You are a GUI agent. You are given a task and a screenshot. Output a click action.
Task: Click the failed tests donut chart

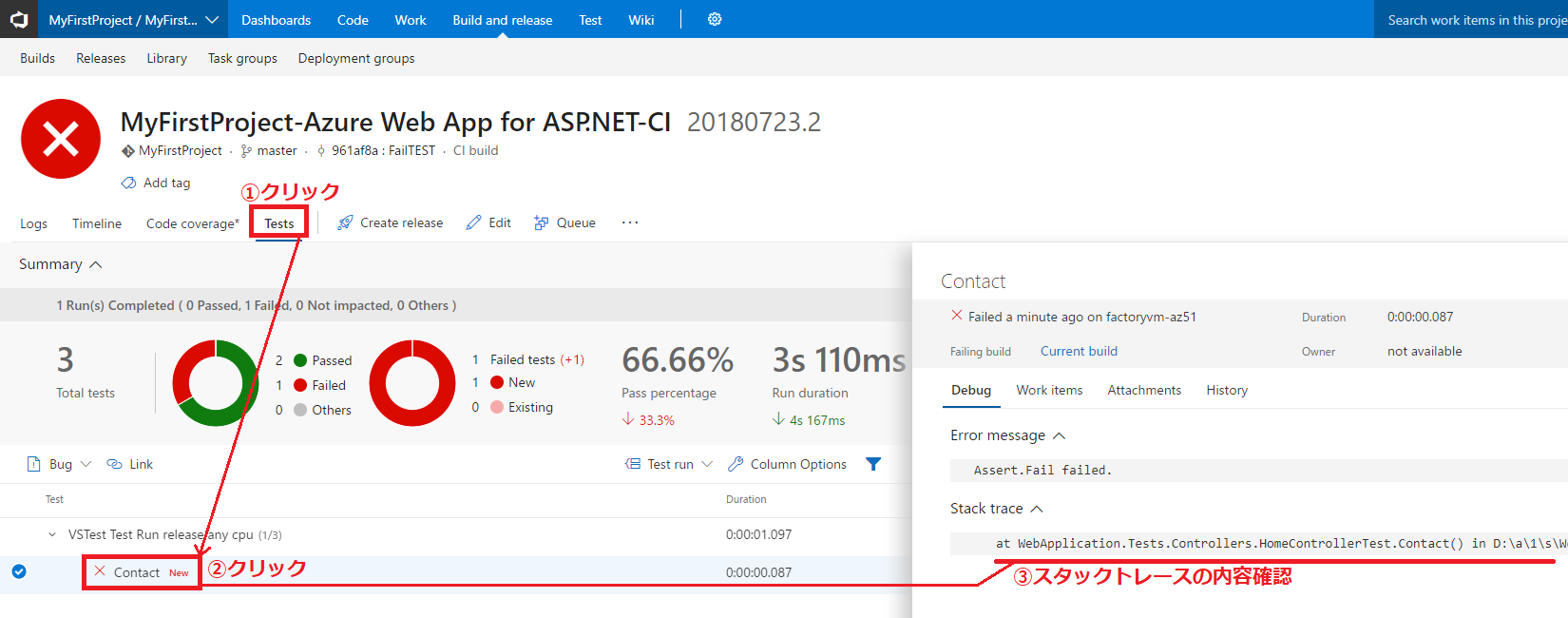tap(412, 383)
